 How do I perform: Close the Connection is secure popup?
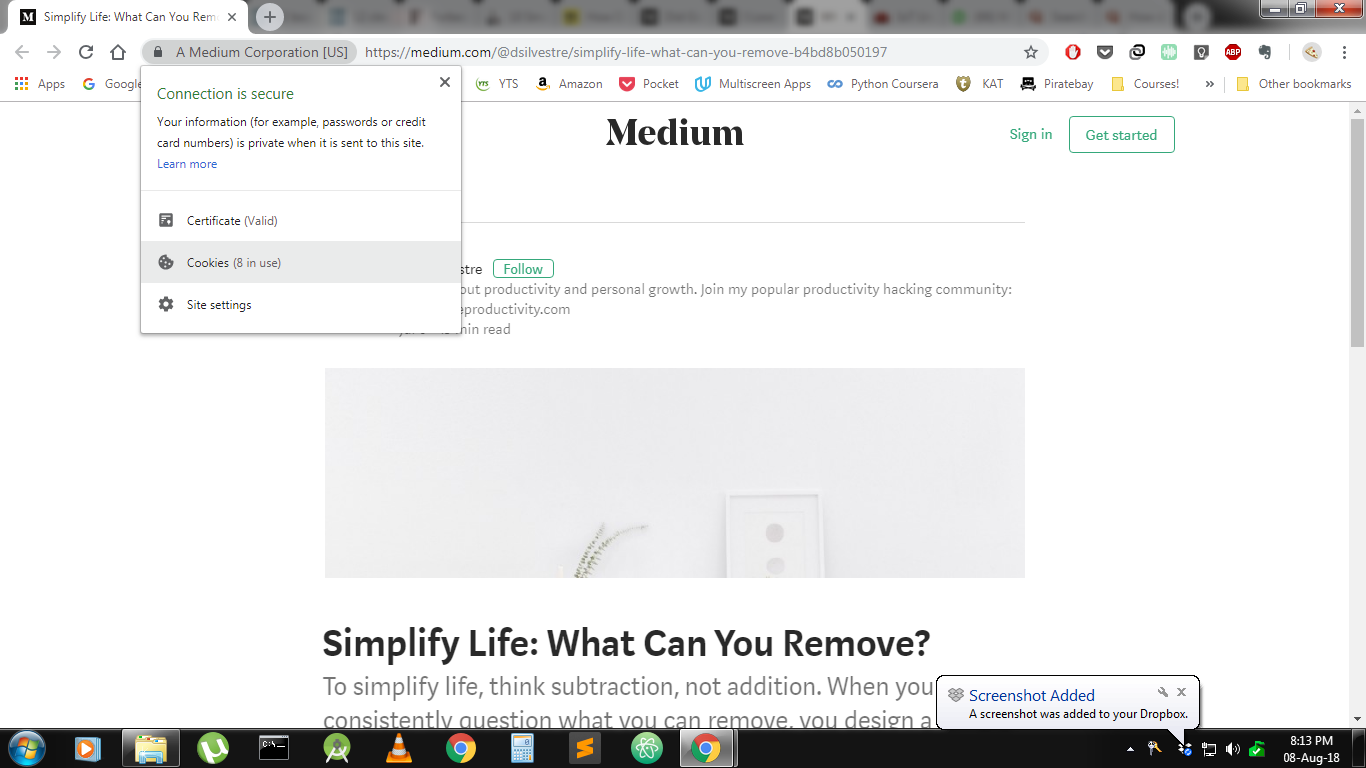point(445,82)
